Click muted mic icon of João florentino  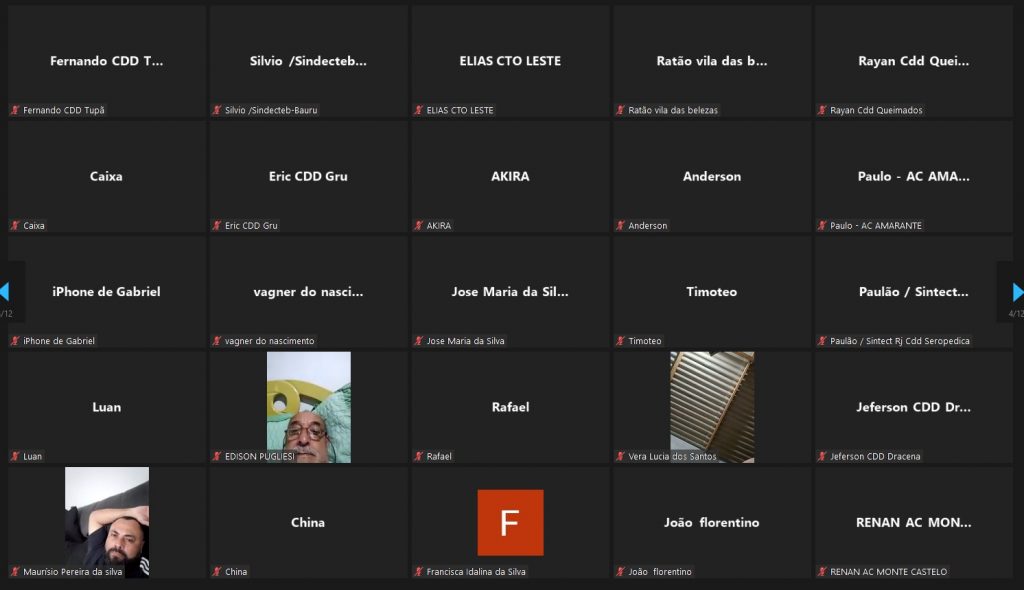tap(620, 572)
